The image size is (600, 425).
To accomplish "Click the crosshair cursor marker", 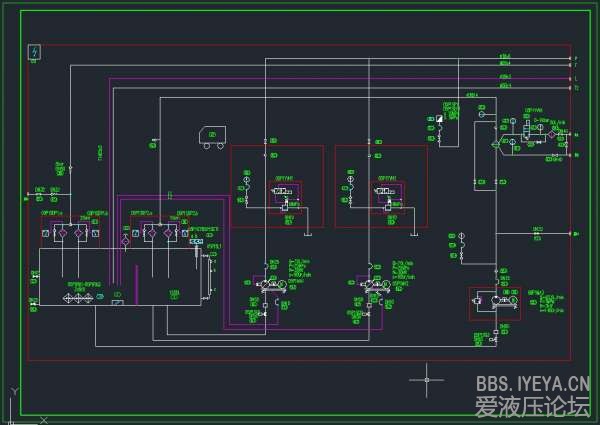I will point(427,379).
